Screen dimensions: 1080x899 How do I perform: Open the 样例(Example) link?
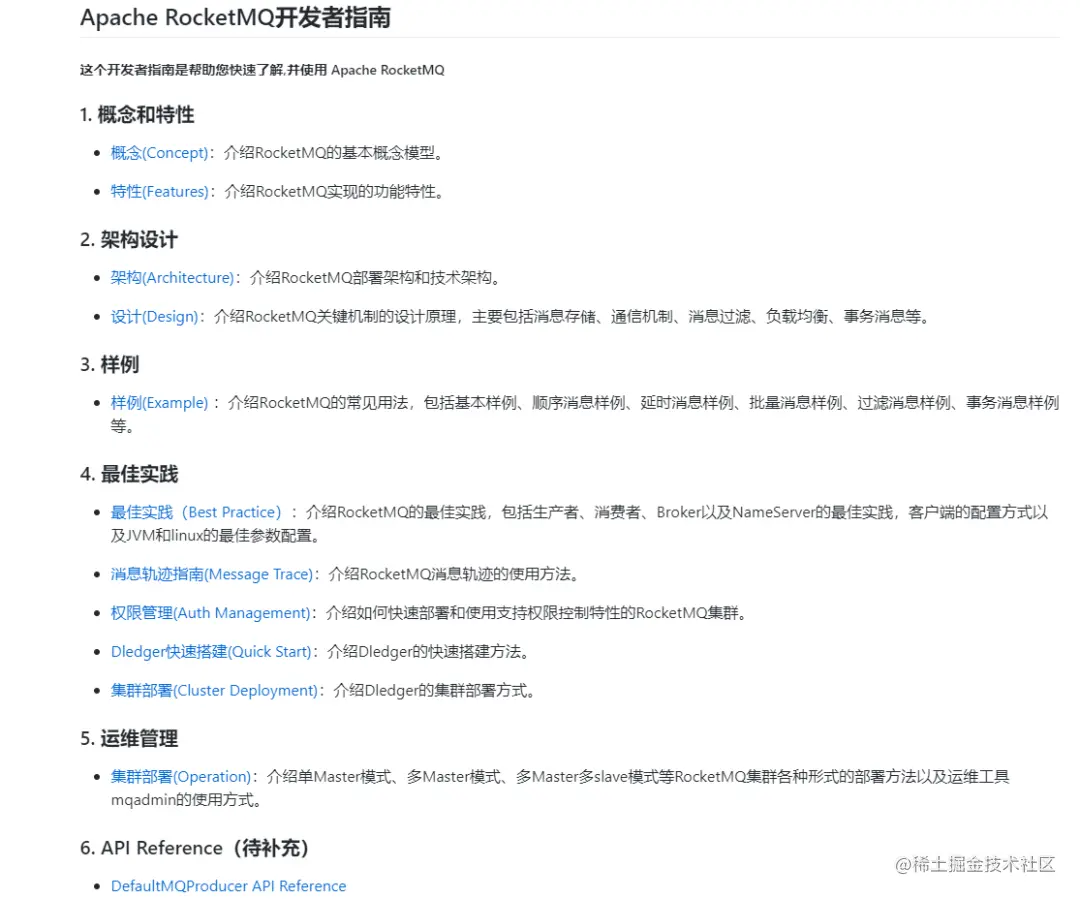[x=159, y=403]
